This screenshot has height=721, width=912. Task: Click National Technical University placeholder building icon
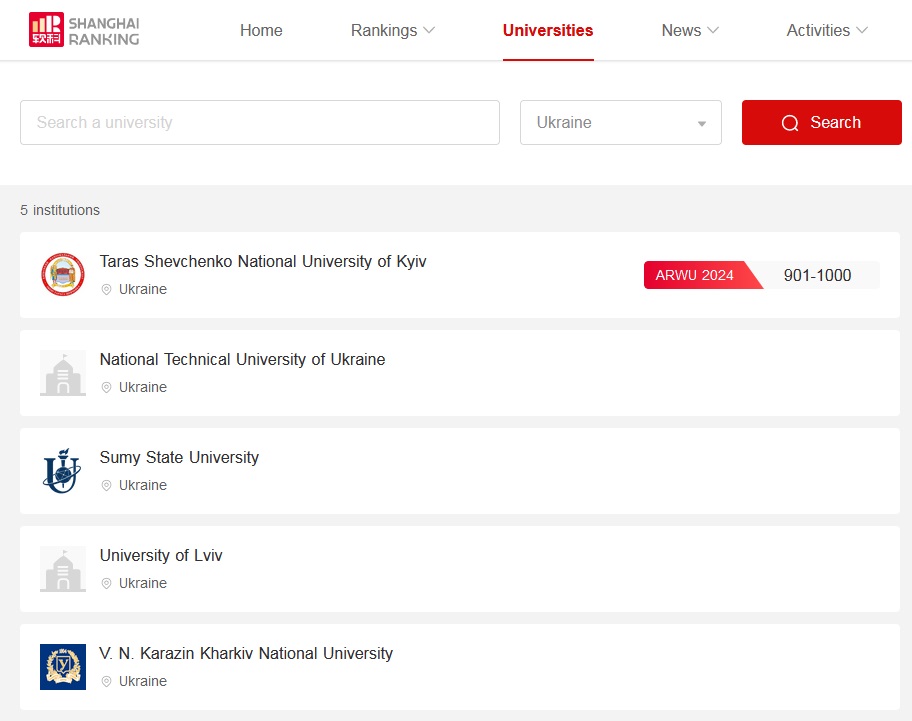(63, 373)
